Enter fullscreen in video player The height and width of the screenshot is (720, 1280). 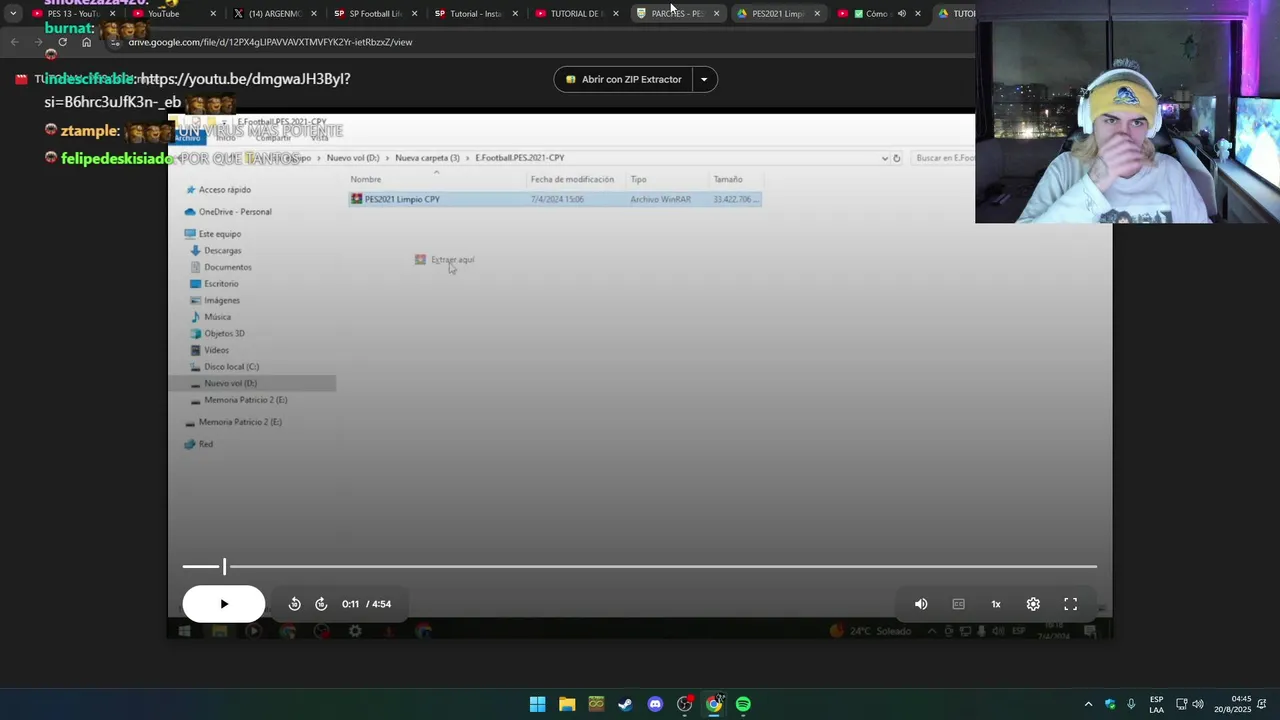[1071, 604]
